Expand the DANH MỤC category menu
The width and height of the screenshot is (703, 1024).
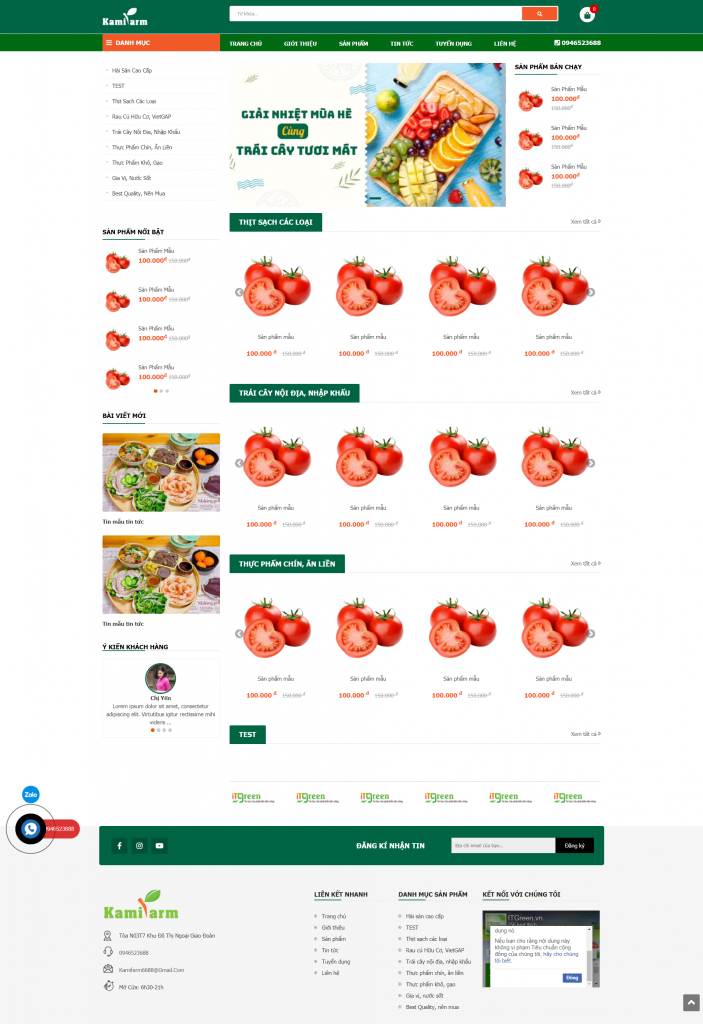(161, 42)
